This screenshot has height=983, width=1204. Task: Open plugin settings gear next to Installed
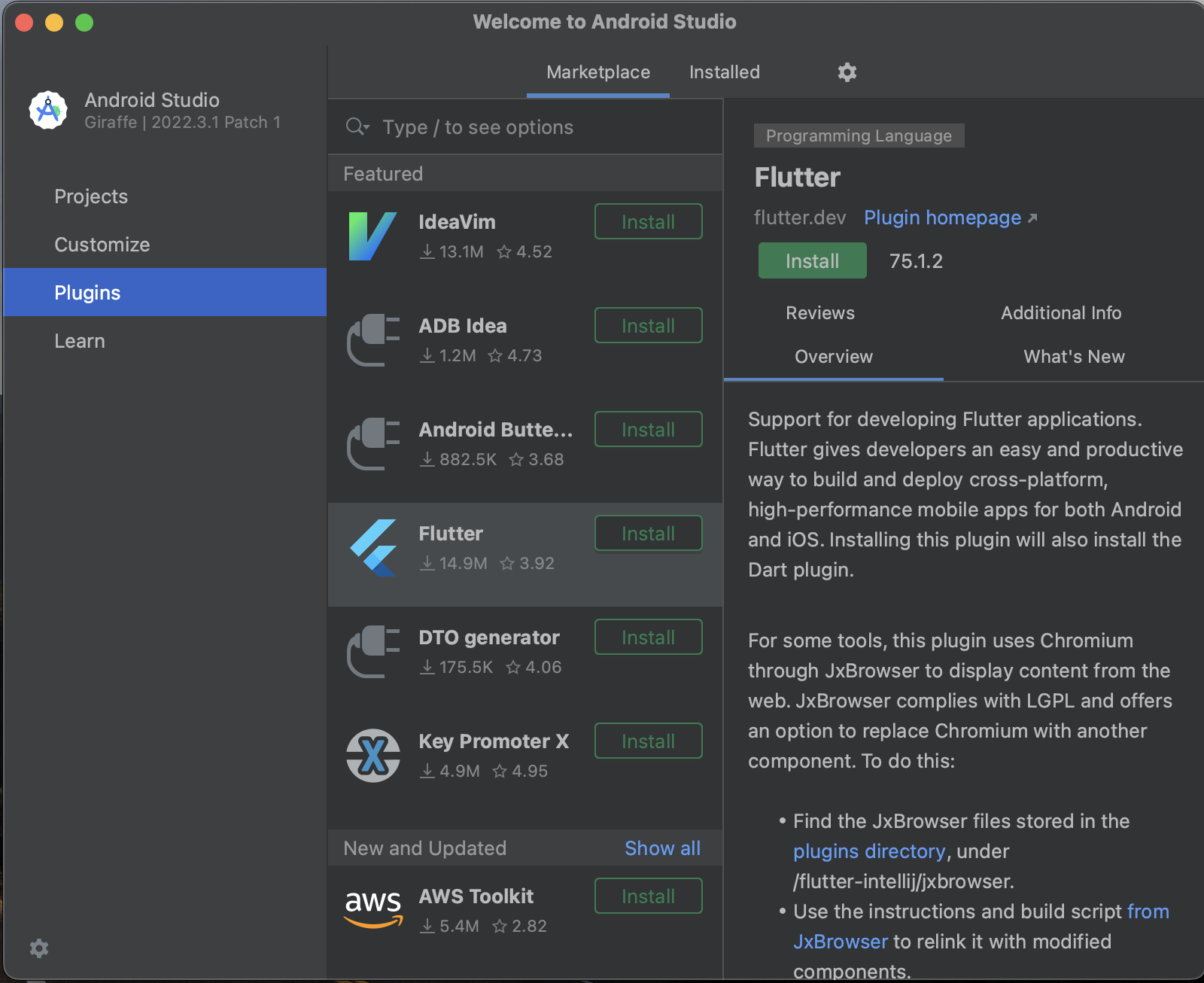[x=847, y=72]
